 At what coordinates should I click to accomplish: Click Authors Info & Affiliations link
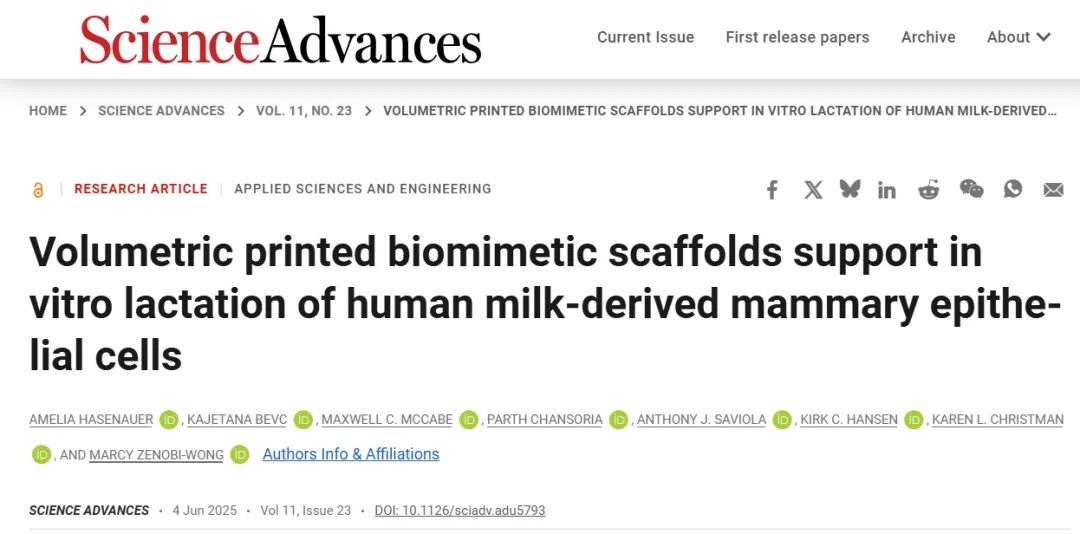pyautogui.click(x=350, y=454)
